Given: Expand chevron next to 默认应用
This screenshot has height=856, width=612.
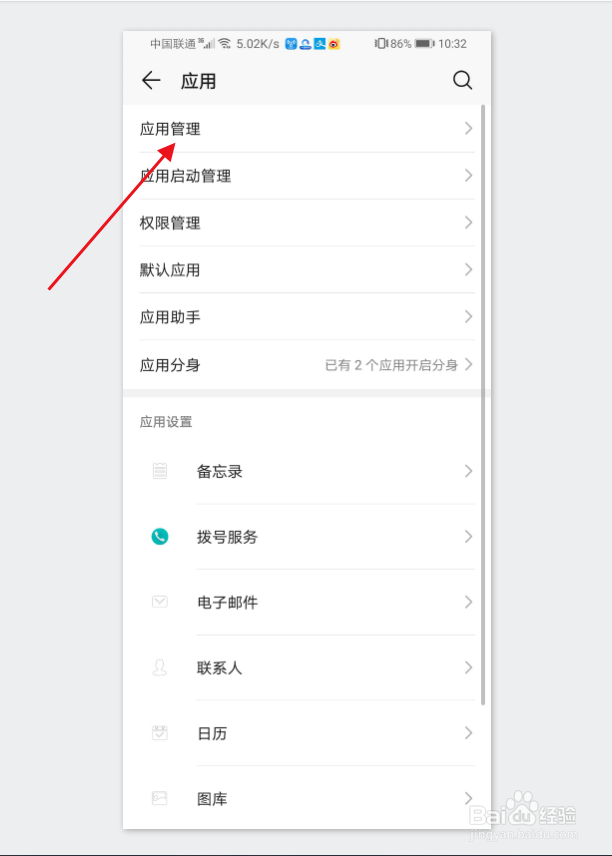Looking at the screenshot, I should point(468,269).
